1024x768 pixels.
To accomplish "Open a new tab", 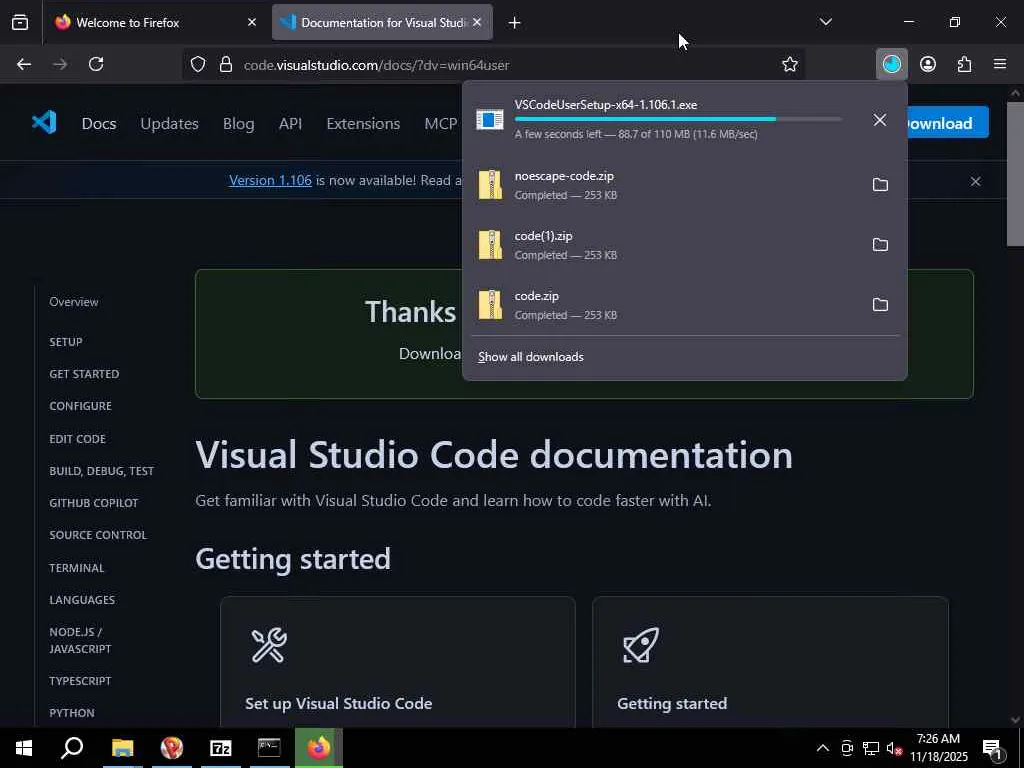I will pos(515,23).
